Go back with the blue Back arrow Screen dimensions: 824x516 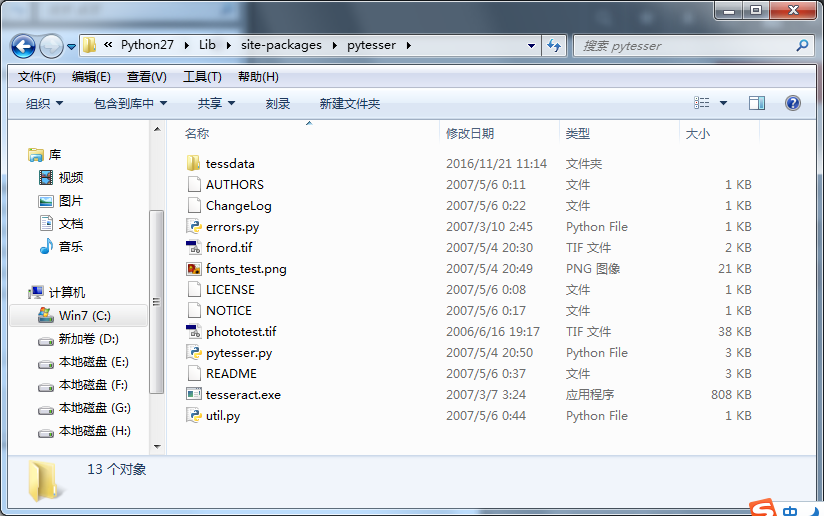[23, 46]
